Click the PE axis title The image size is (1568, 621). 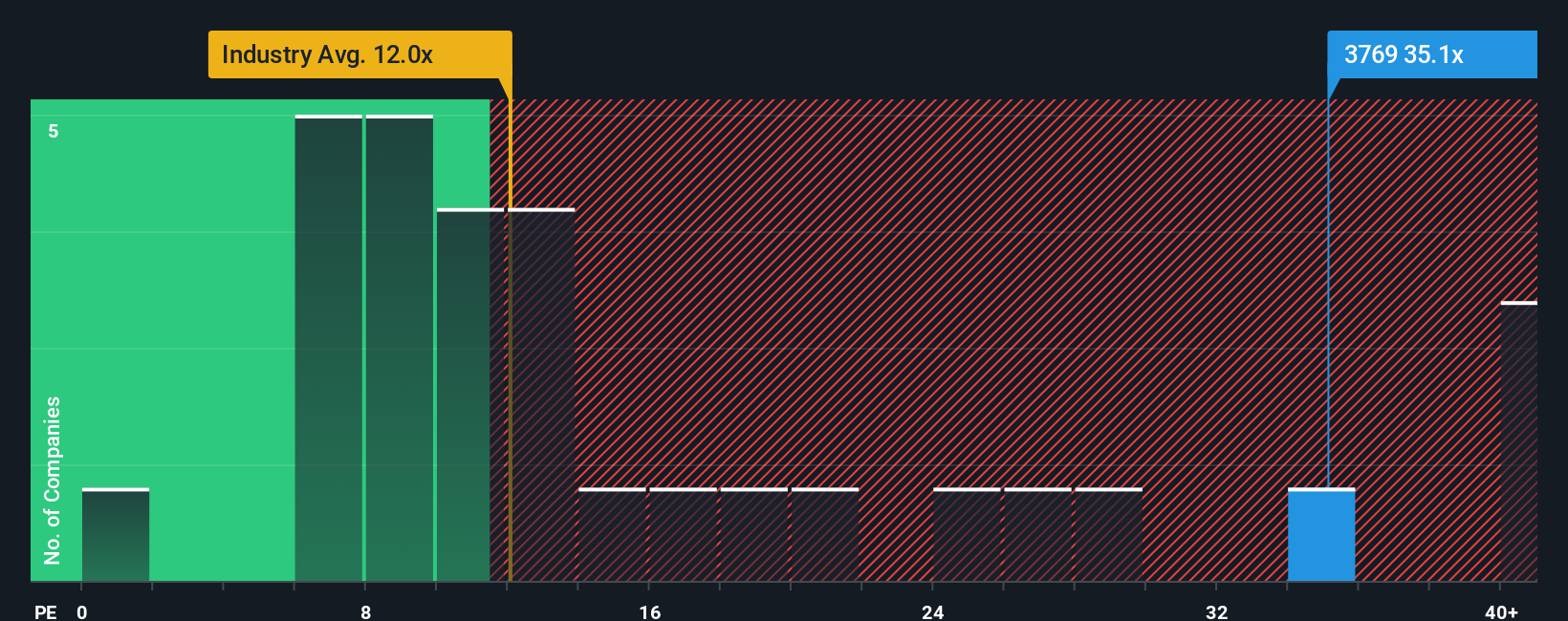[x=45, y=611]
